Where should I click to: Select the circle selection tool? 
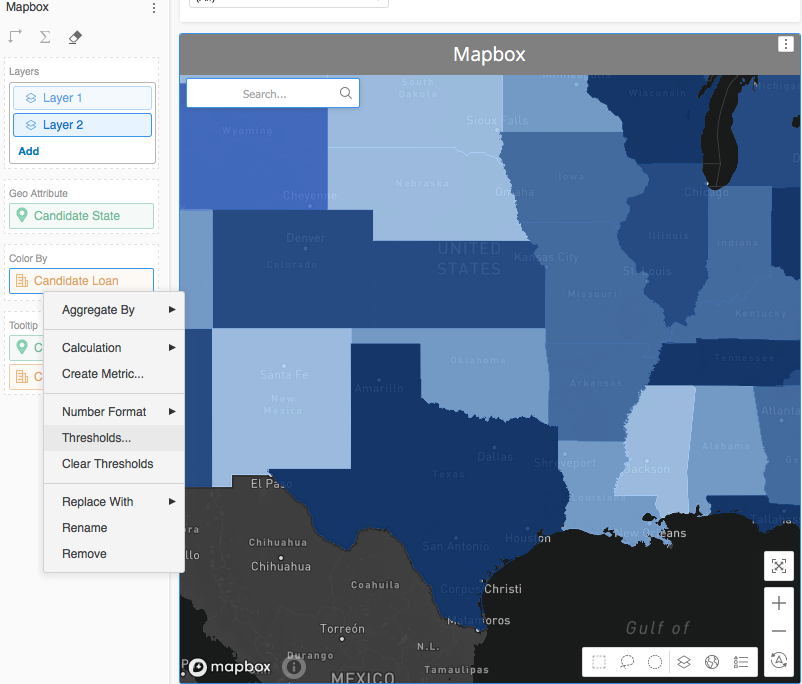(654, 661)
